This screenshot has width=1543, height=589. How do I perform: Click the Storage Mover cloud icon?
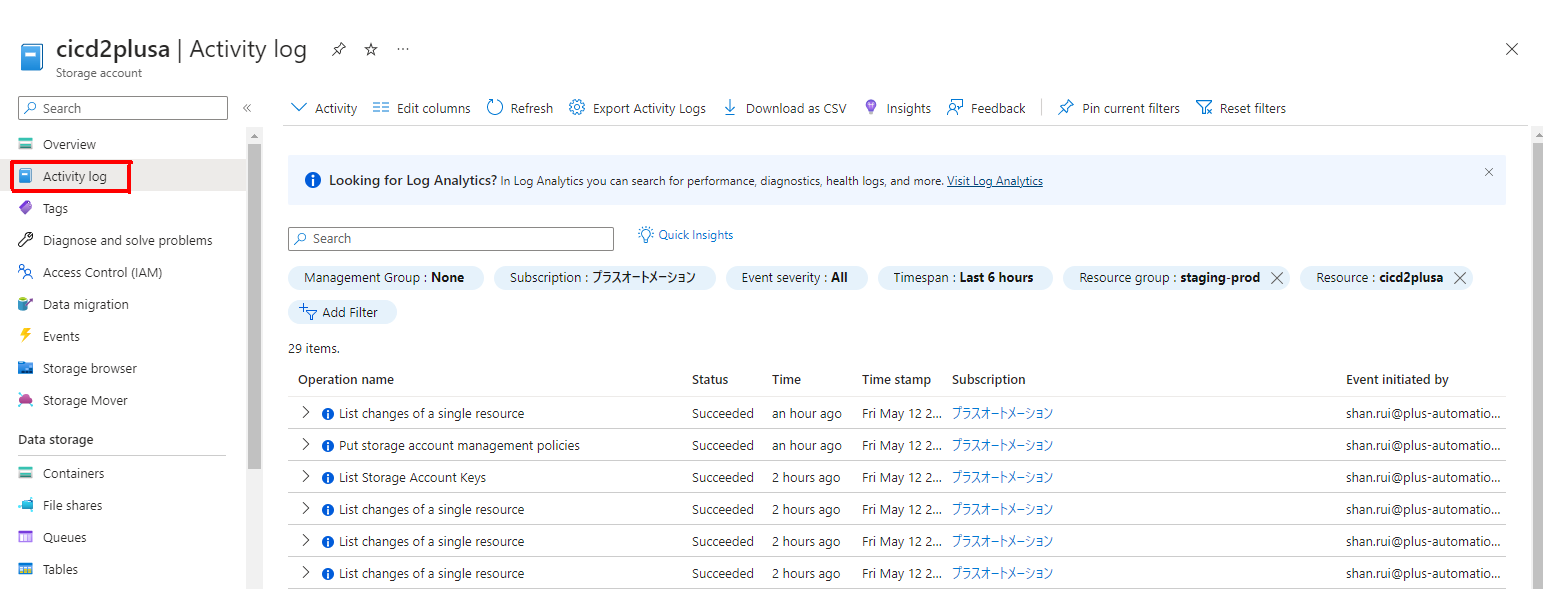pyautogui.click(x=26, y=400)
